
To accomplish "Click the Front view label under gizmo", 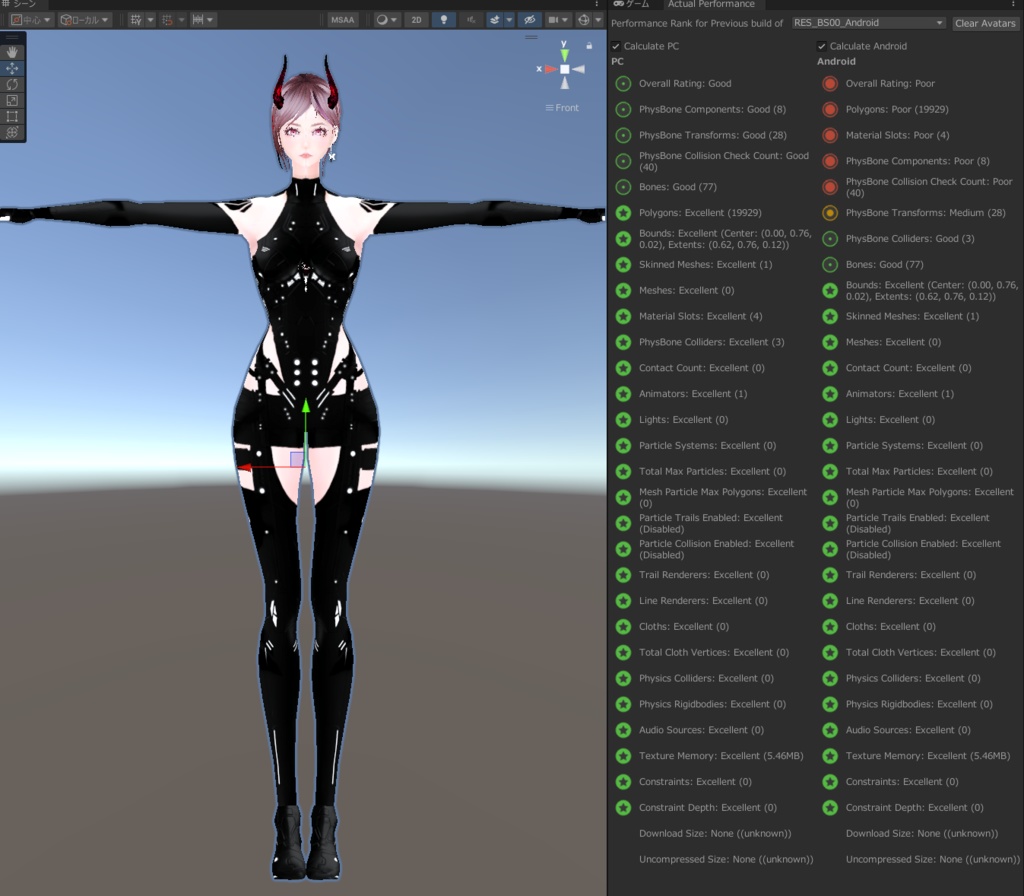I will pyautogui.click(x=562, y=108).
